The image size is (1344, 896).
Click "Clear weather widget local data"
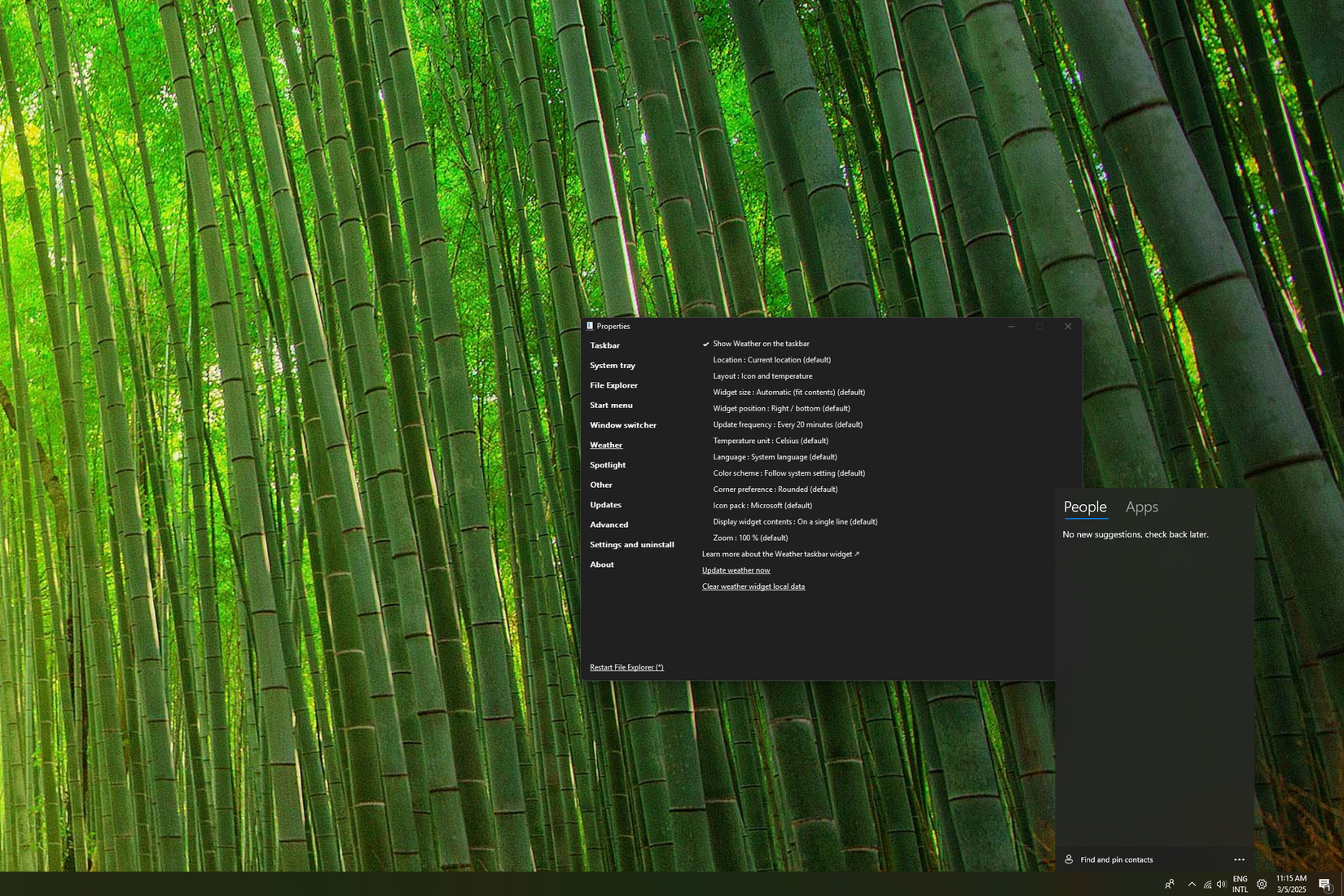(753, 586)
